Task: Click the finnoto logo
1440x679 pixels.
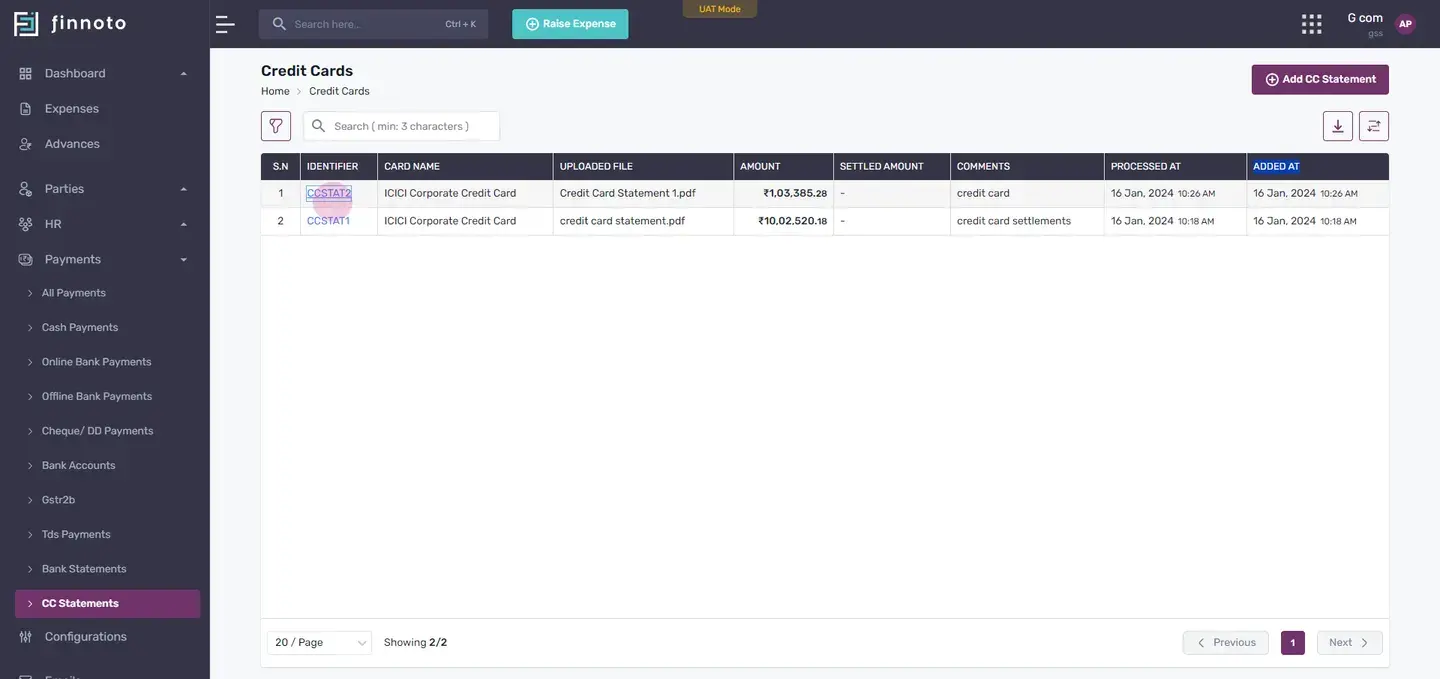Action: pos(70,23)
